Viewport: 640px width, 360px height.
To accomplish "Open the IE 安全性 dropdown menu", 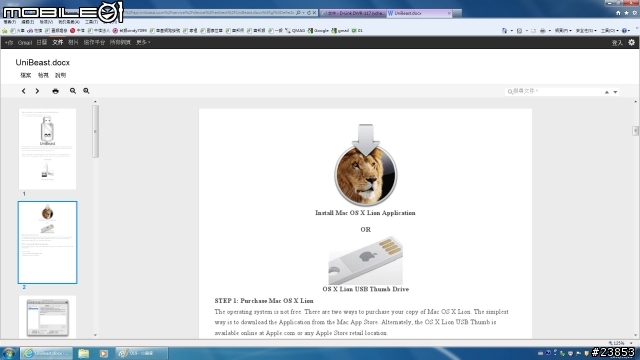I will [x=586, y=31].
